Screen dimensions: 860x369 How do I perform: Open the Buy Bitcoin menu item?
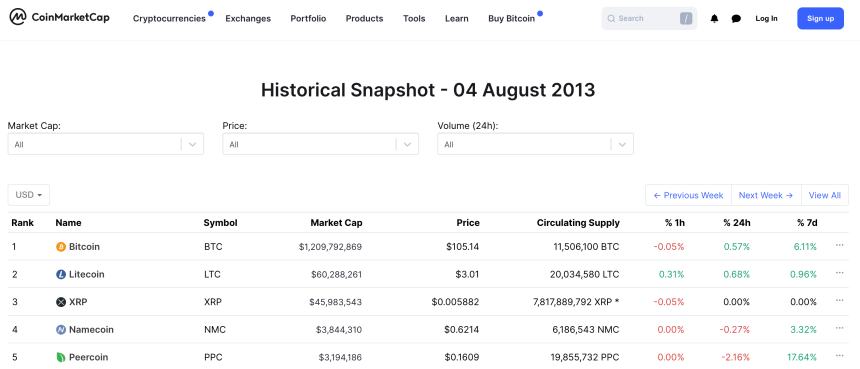click(x=511, y=19)
